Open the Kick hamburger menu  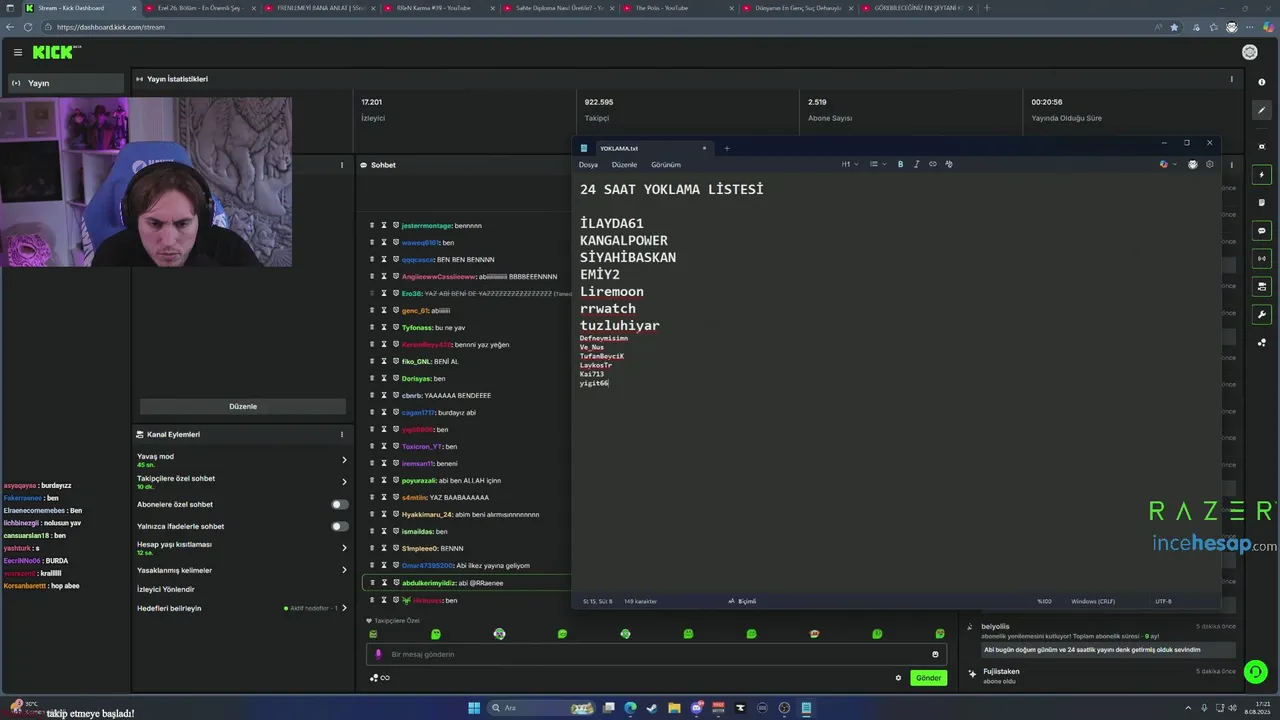pos(17,52)
